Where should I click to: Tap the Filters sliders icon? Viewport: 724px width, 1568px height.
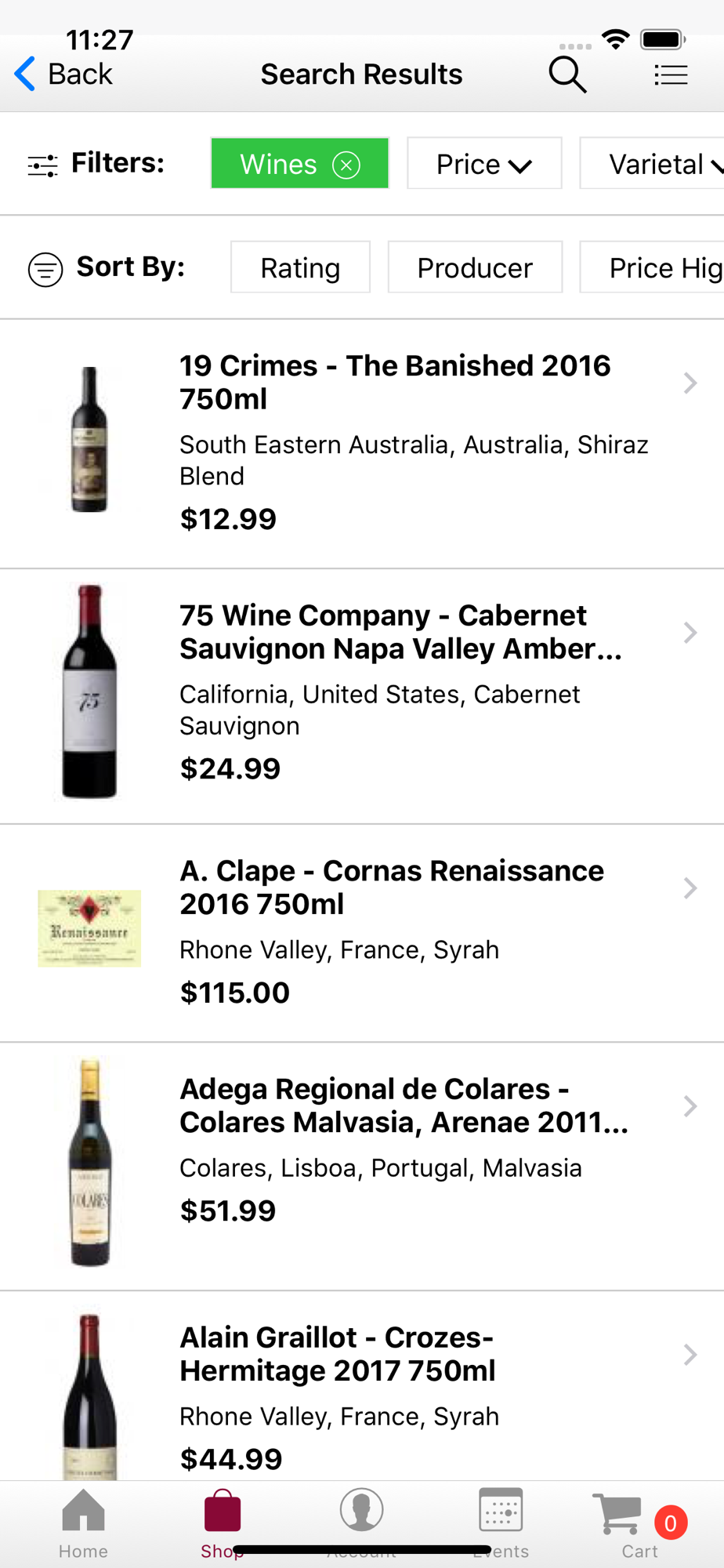pyautogui.click(x=42, y=165)
